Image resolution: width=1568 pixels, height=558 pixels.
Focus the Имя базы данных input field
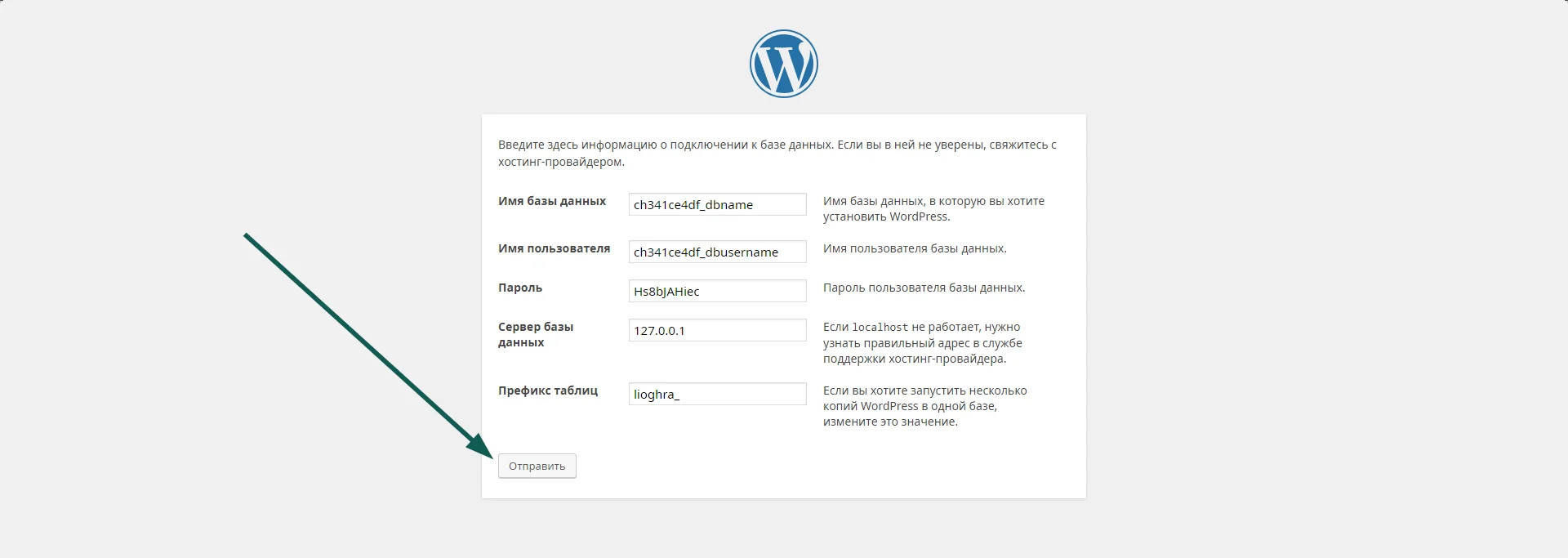[718, 204]
